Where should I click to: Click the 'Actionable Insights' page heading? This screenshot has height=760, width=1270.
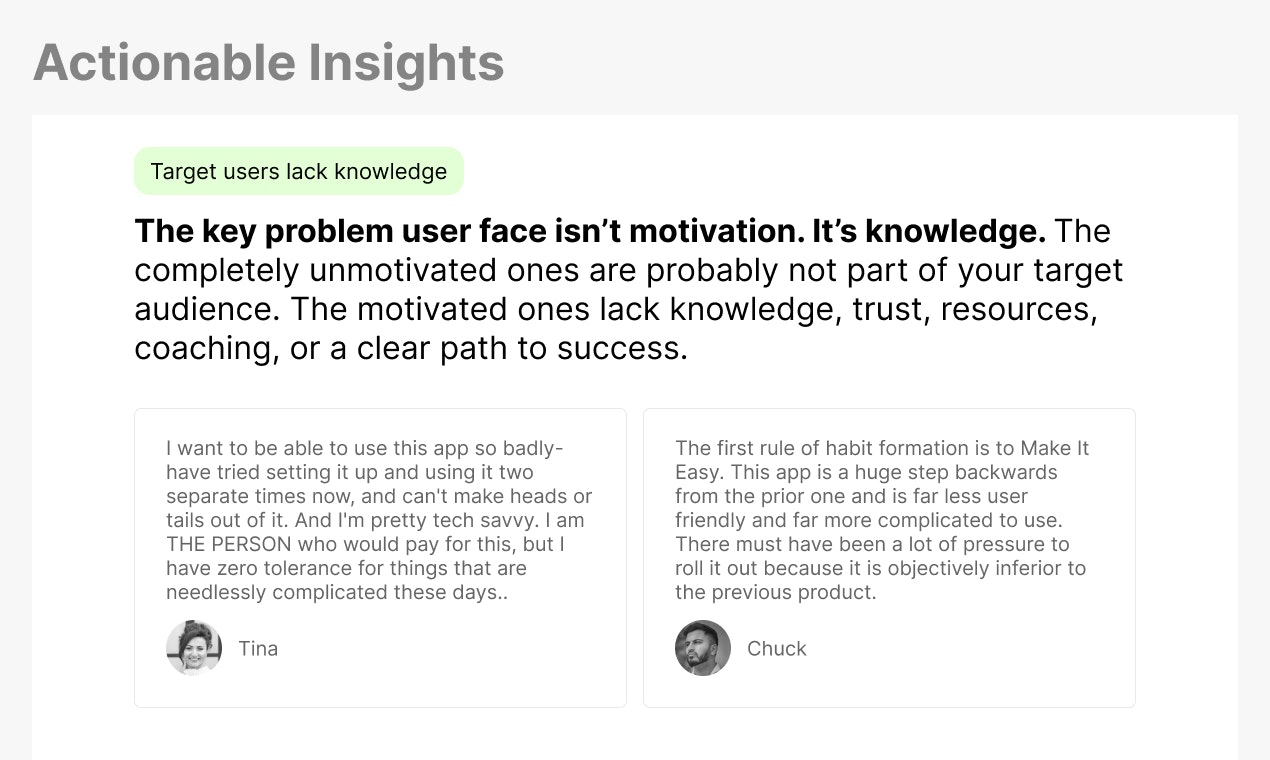click(x=269, y=62)
